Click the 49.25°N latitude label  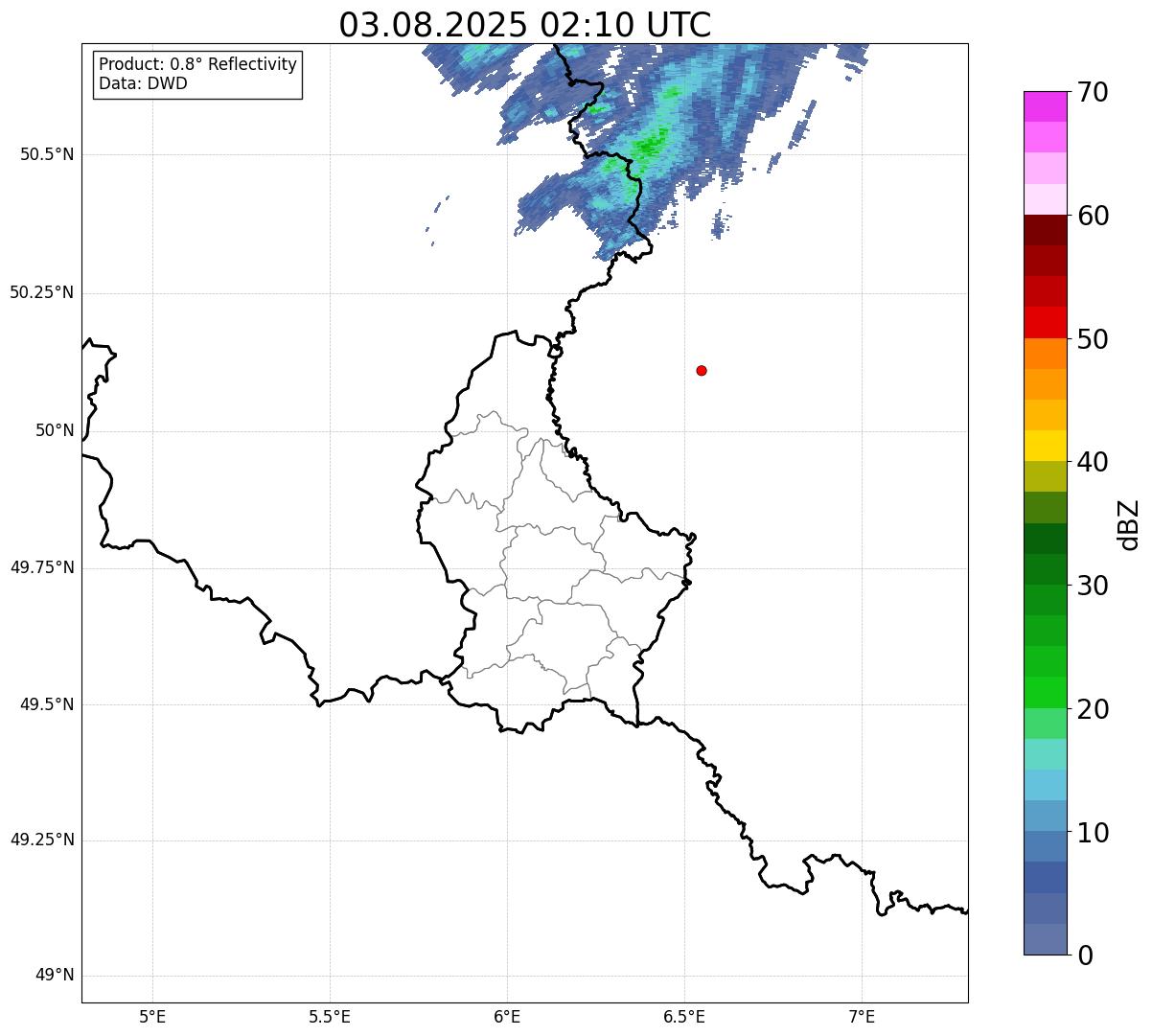42,840
